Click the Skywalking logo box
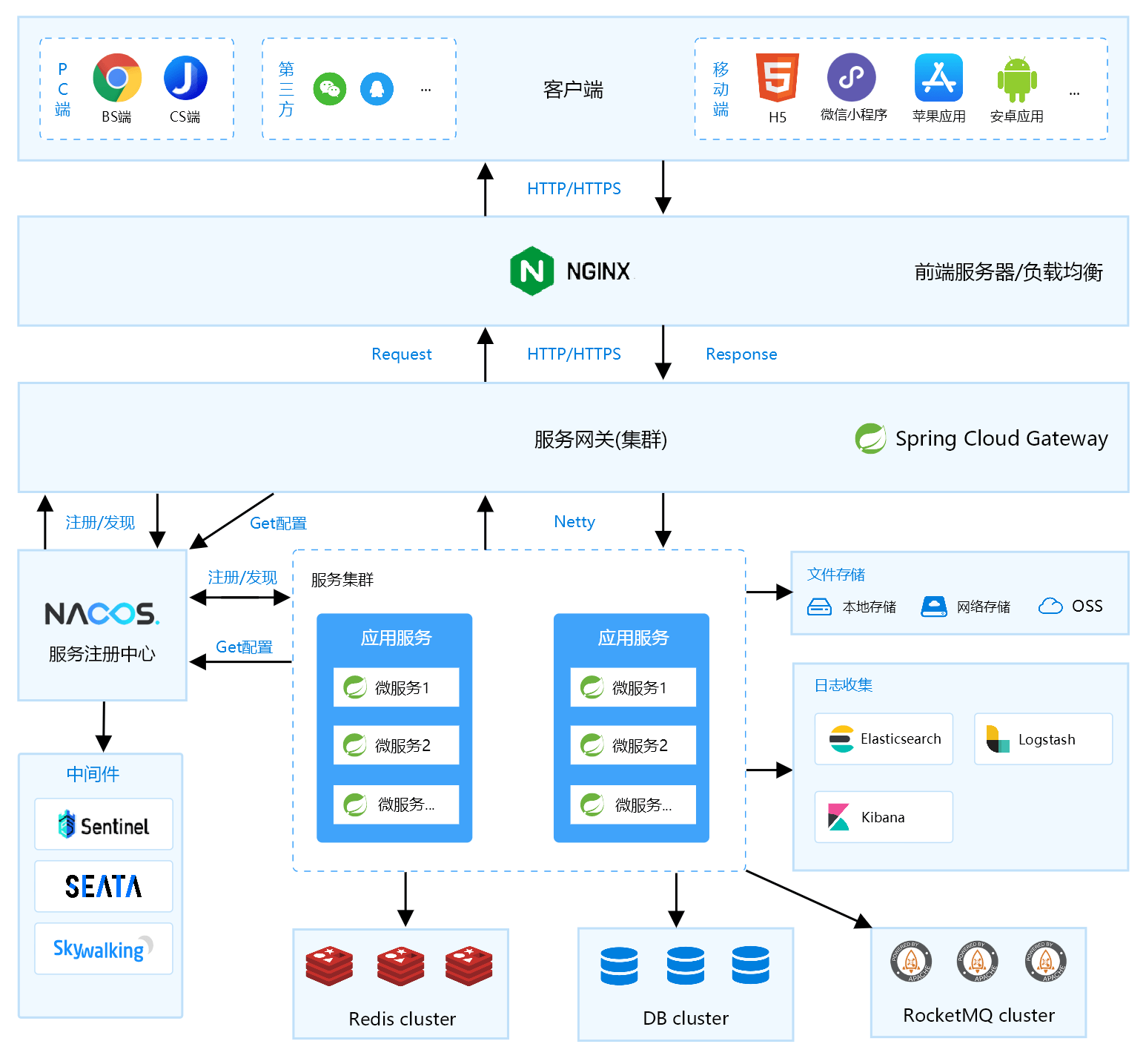Viewport: 1146px width, 1064px height. pos(104,948)
